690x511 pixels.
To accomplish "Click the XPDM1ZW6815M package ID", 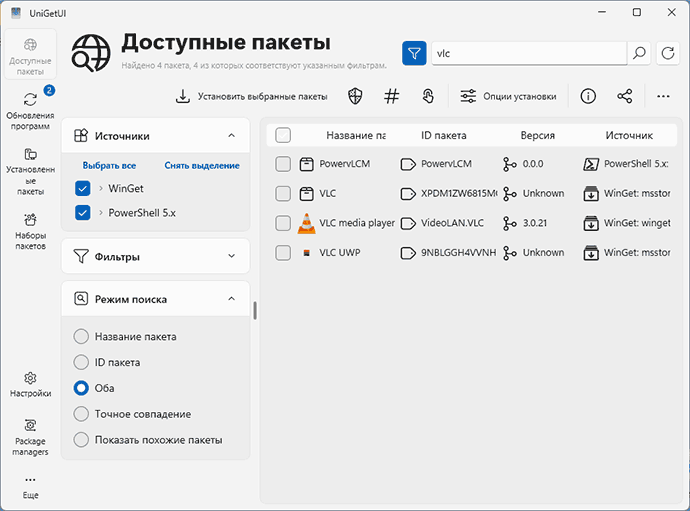I will point(459,194).
